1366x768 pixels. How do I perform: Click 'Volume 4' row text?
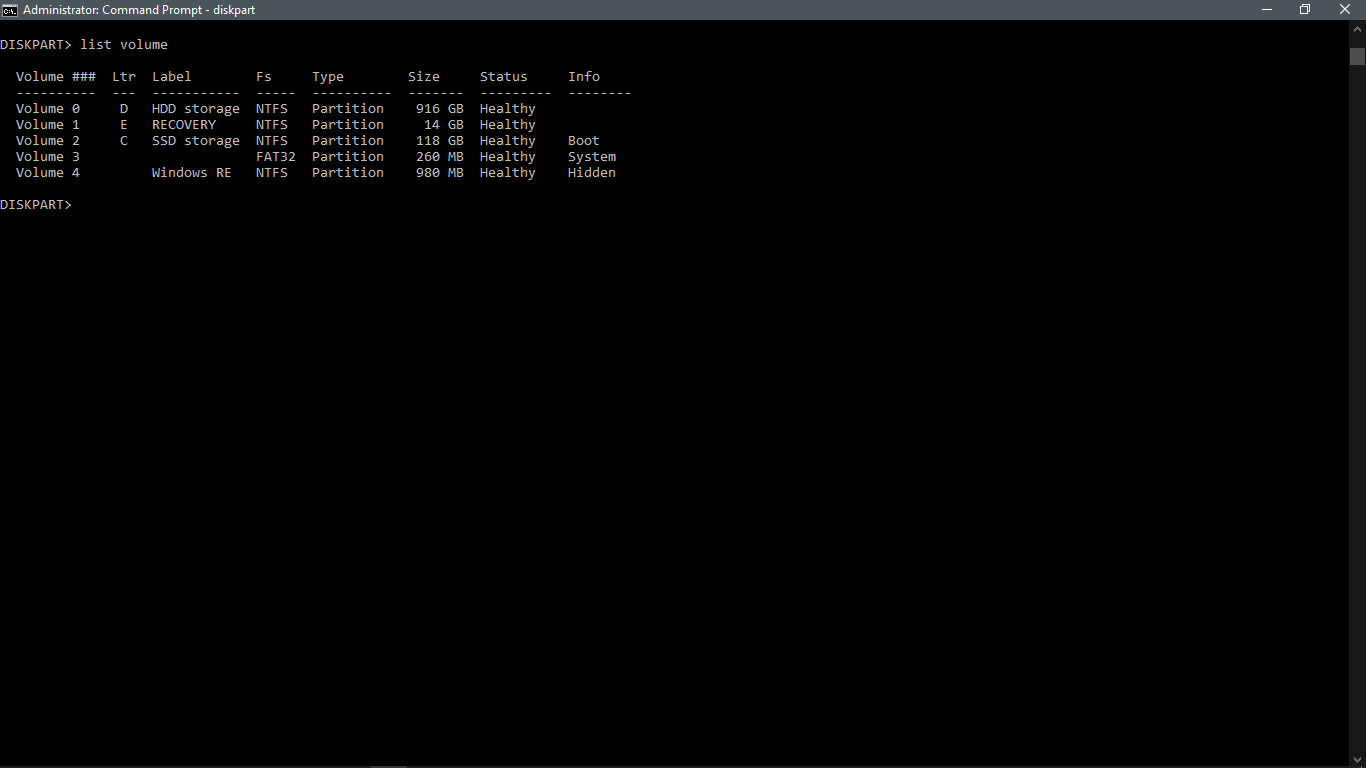(48, 173)
